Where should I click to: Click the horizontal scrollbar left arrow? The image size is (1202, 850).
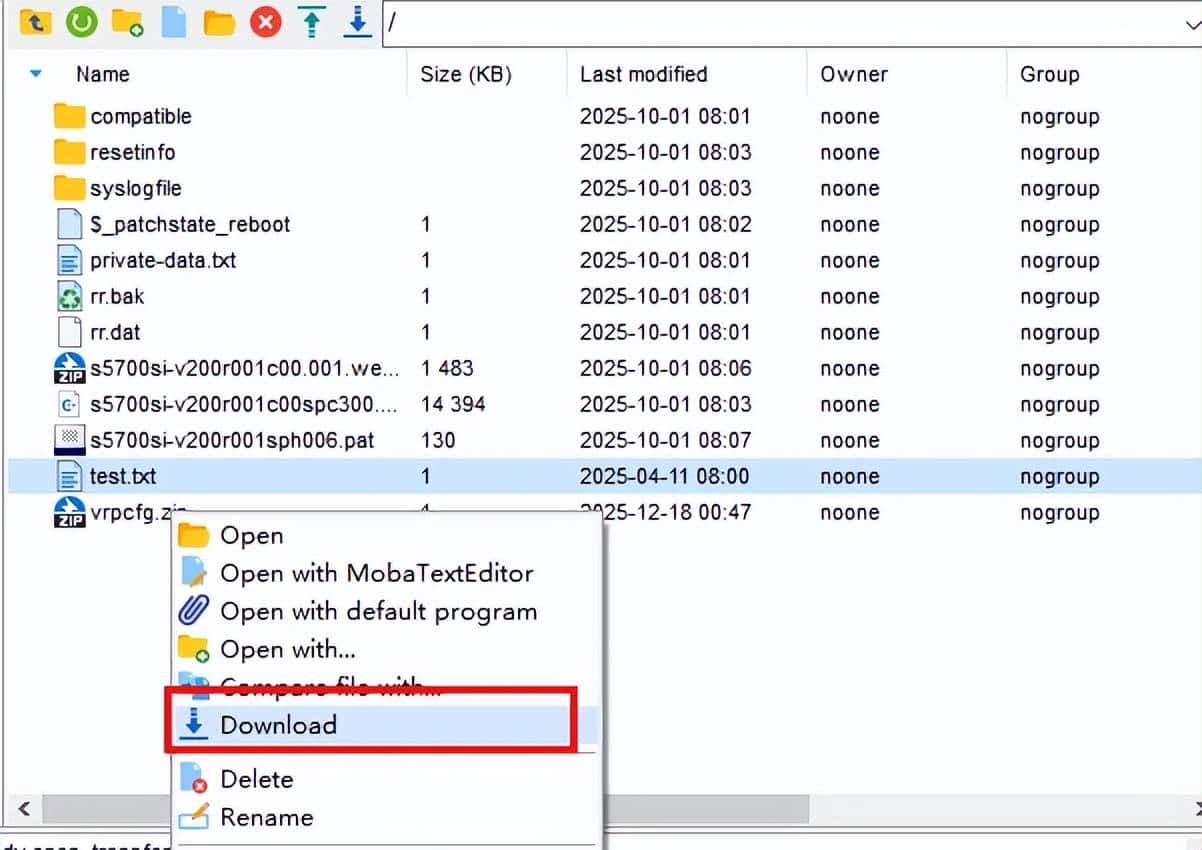click(x=23, y=808)
